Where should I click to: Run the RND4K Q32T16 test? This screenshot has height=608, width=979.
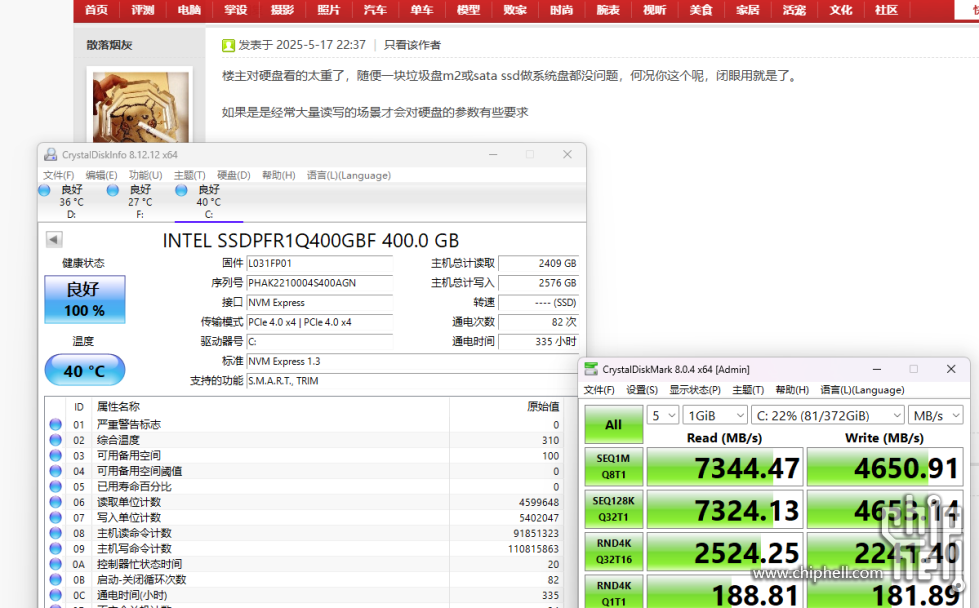click(x=613, y=552)
